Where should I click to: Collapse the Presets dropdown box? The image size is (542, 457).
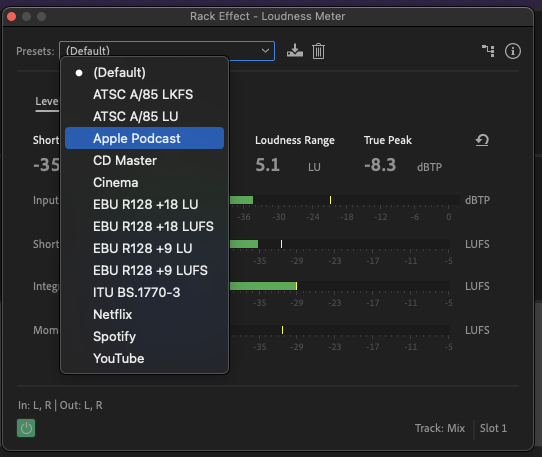[x=167, y=51]
